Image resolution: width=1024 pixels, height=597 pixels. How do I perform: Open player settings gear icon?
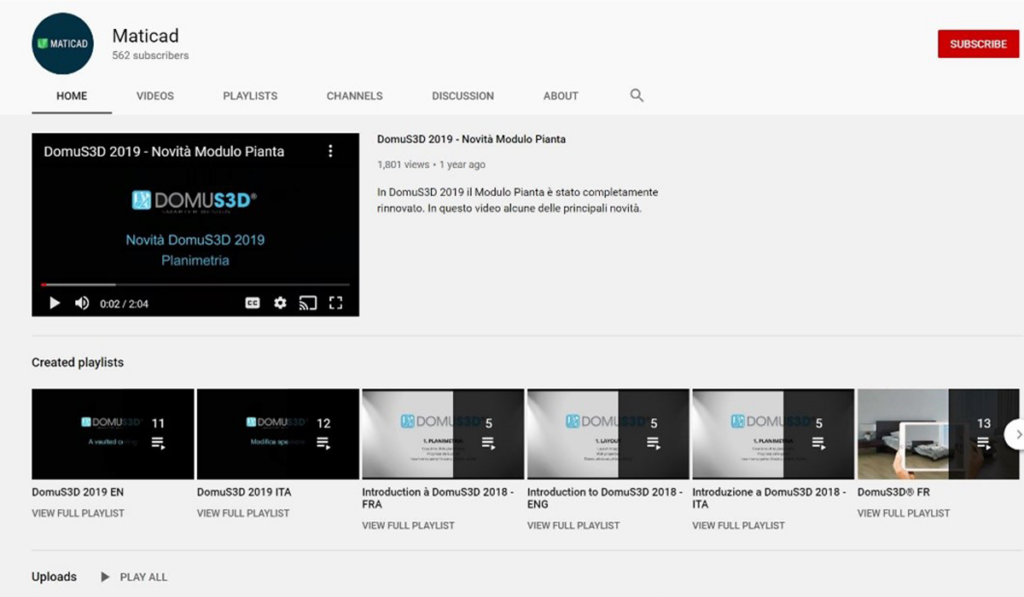click(x=280, y=303)
